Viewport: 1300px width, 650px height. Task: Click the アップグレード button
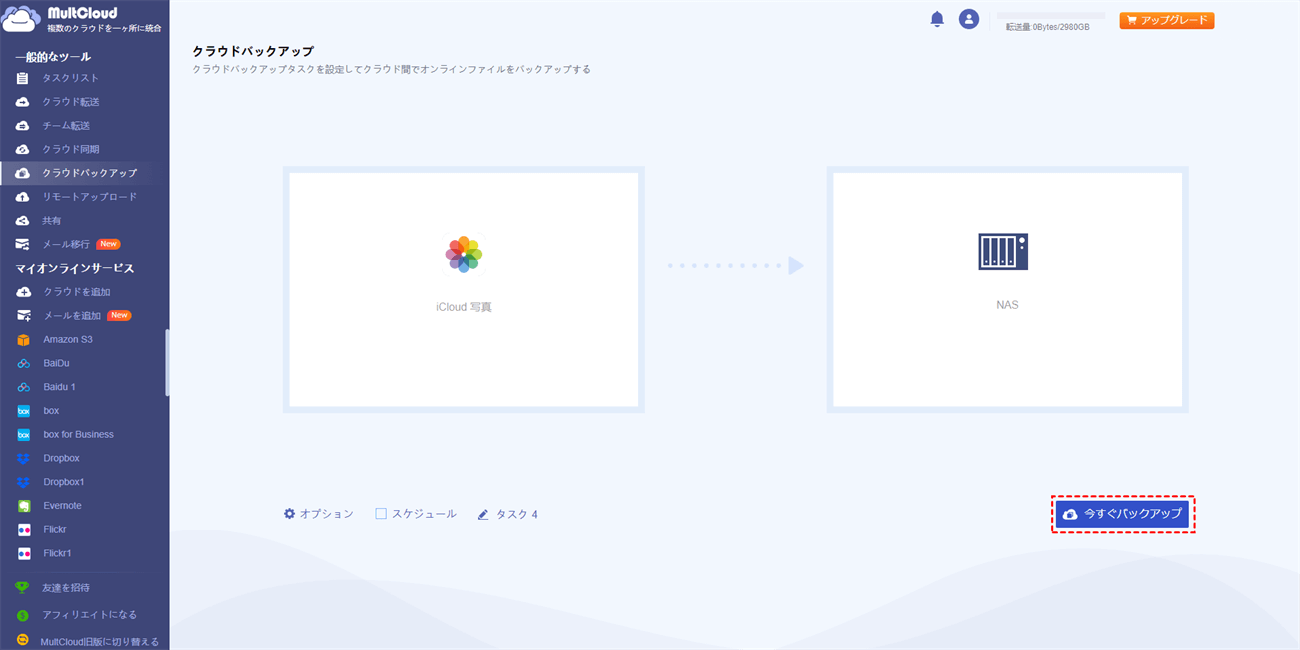click(1166, 20)
